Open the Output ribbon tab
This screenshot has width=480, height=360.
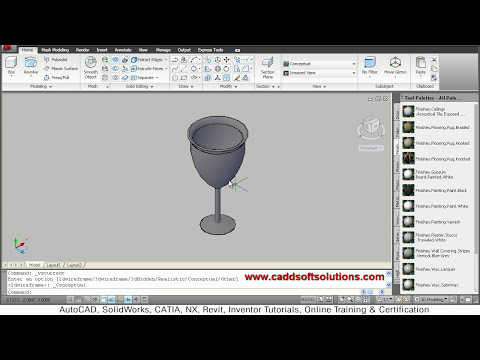tap(184, 50)
